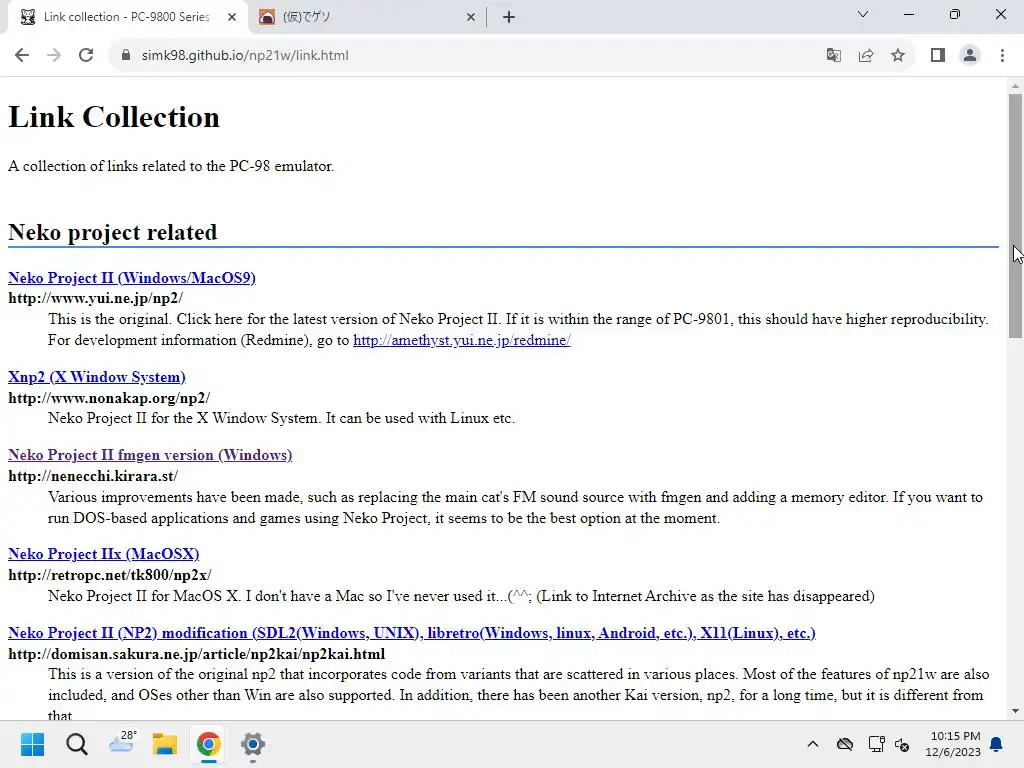Click the domisan.sakura.ne.jp np2kai URL text
Image resolution: width=1024 pixels, height=768 pixels.
[197, 654]
